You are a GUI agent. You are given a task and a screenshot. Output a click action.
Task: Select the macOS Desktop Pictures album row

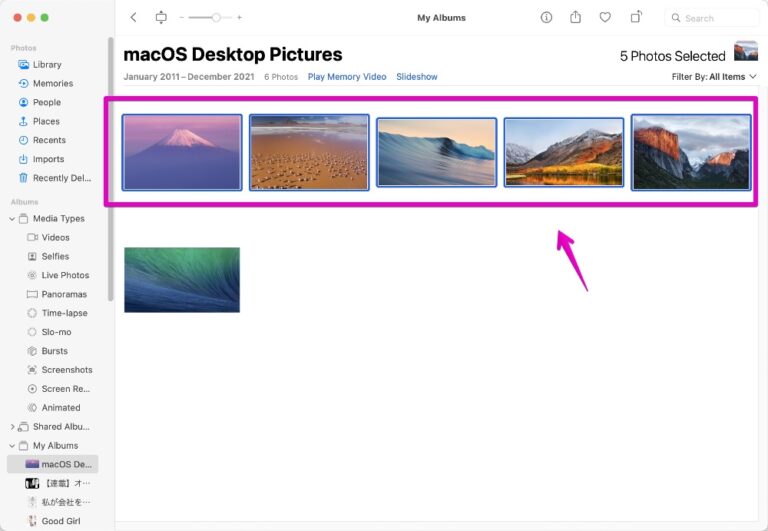[53, 464]
